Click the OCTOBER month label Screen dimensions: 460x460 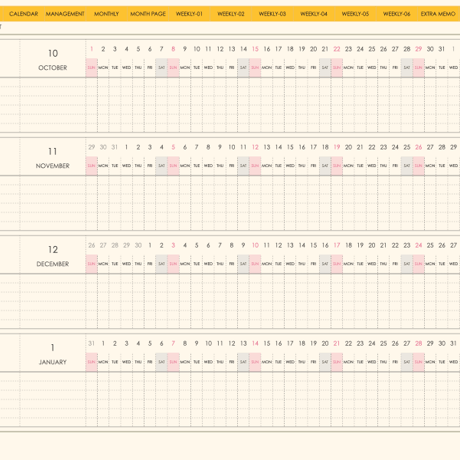(x=53, y=68)
